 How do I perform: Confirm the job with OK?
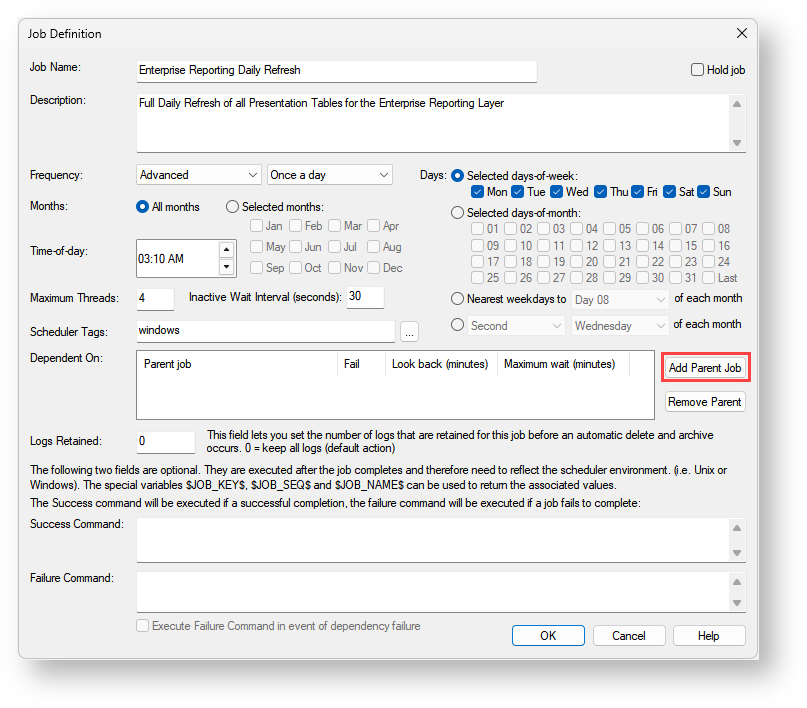(x=548, y=635)
